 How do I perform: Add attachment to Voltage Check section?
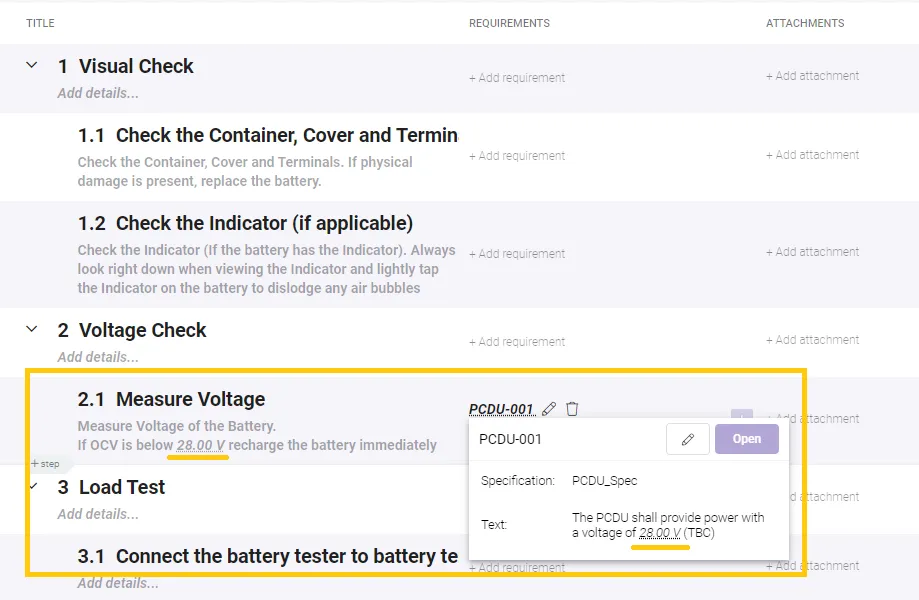pyautogui.click(x=812, y=340)
